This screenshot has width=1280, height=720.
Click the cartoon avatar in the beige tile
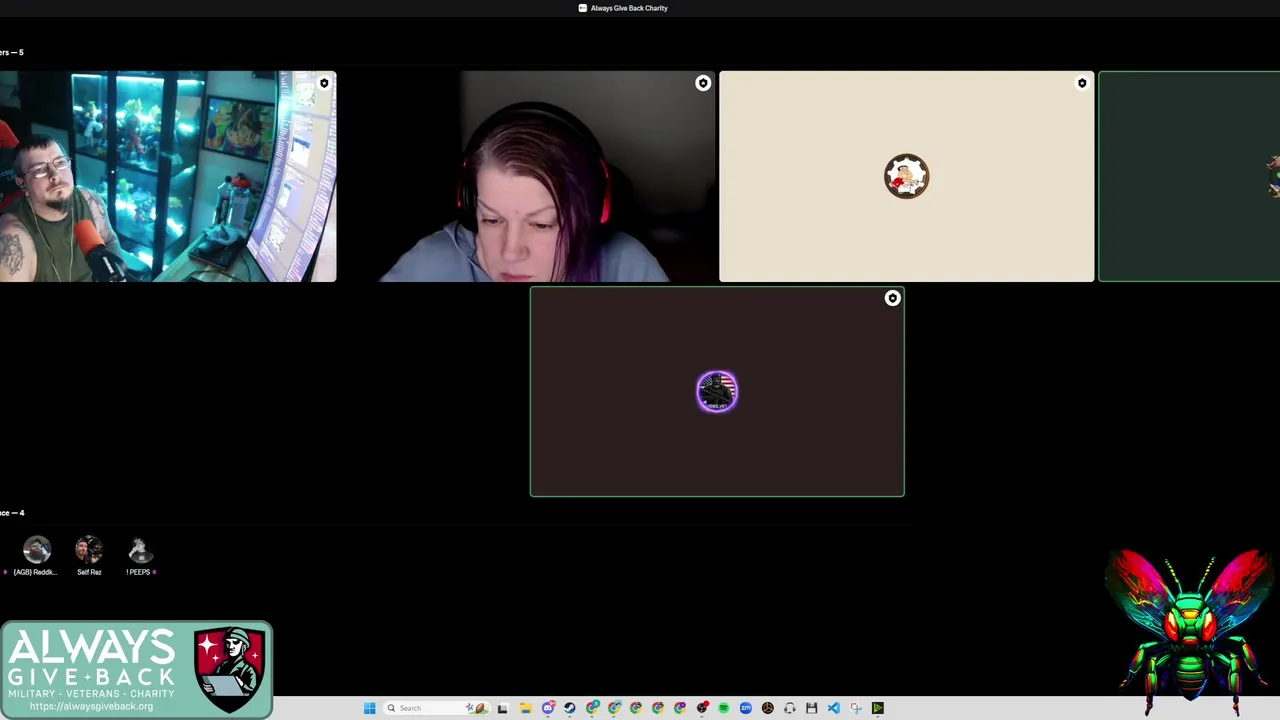pyautogui.click(x=907, y=176)
